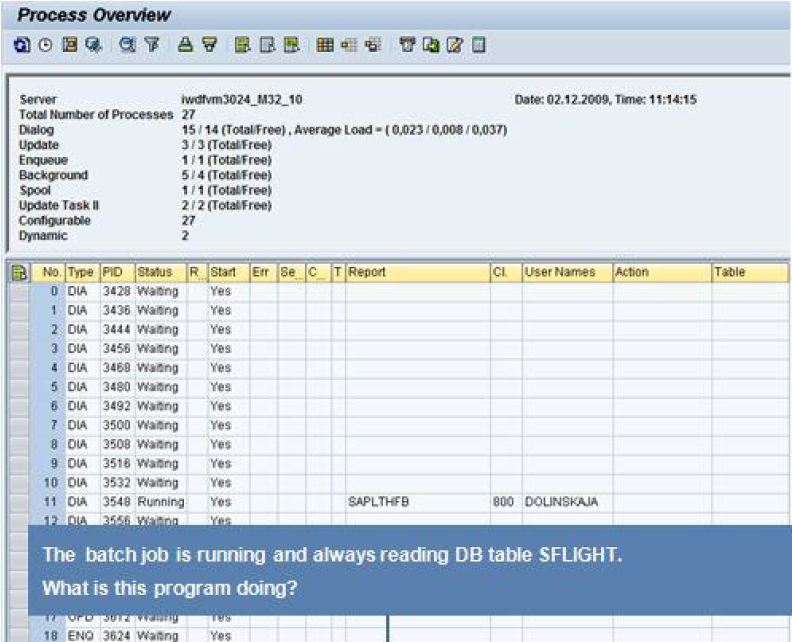Click the PID column header

coord(118,272)
